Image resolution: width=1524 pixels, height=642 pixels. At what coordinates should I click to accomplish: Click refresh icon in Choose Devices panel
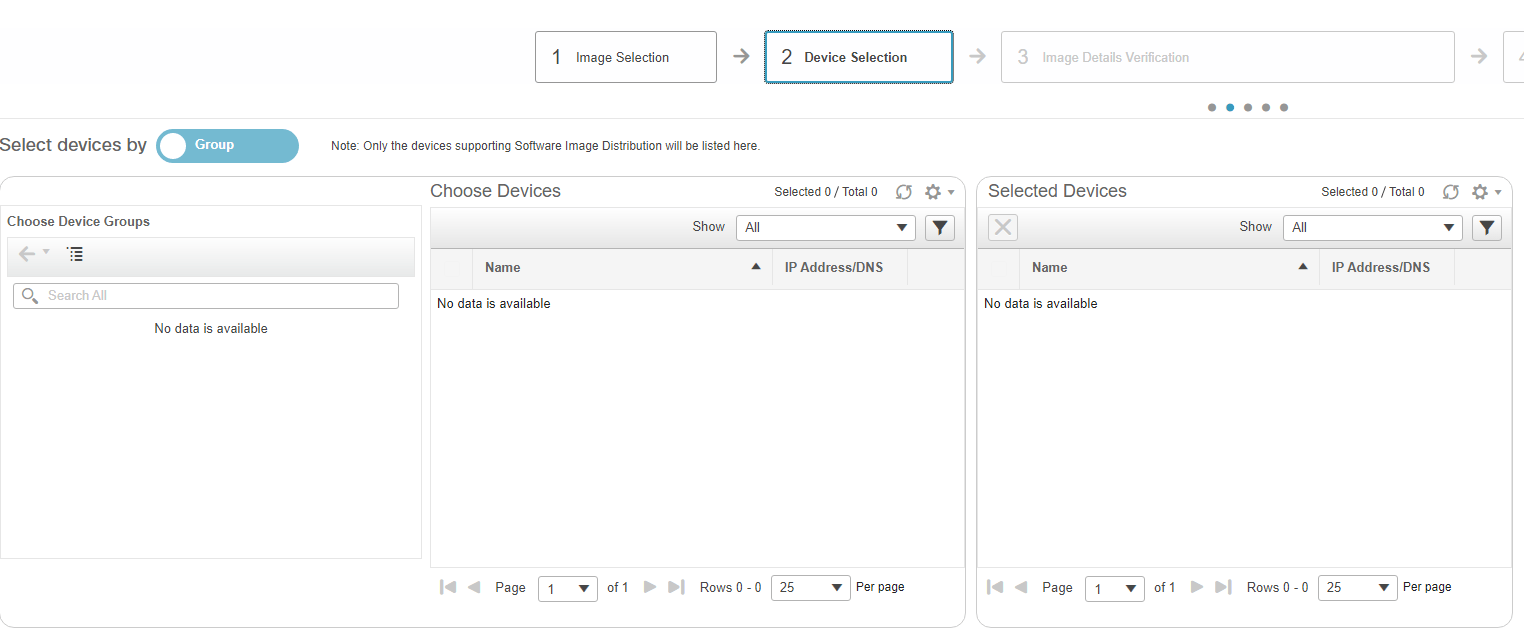click(904, 192)
